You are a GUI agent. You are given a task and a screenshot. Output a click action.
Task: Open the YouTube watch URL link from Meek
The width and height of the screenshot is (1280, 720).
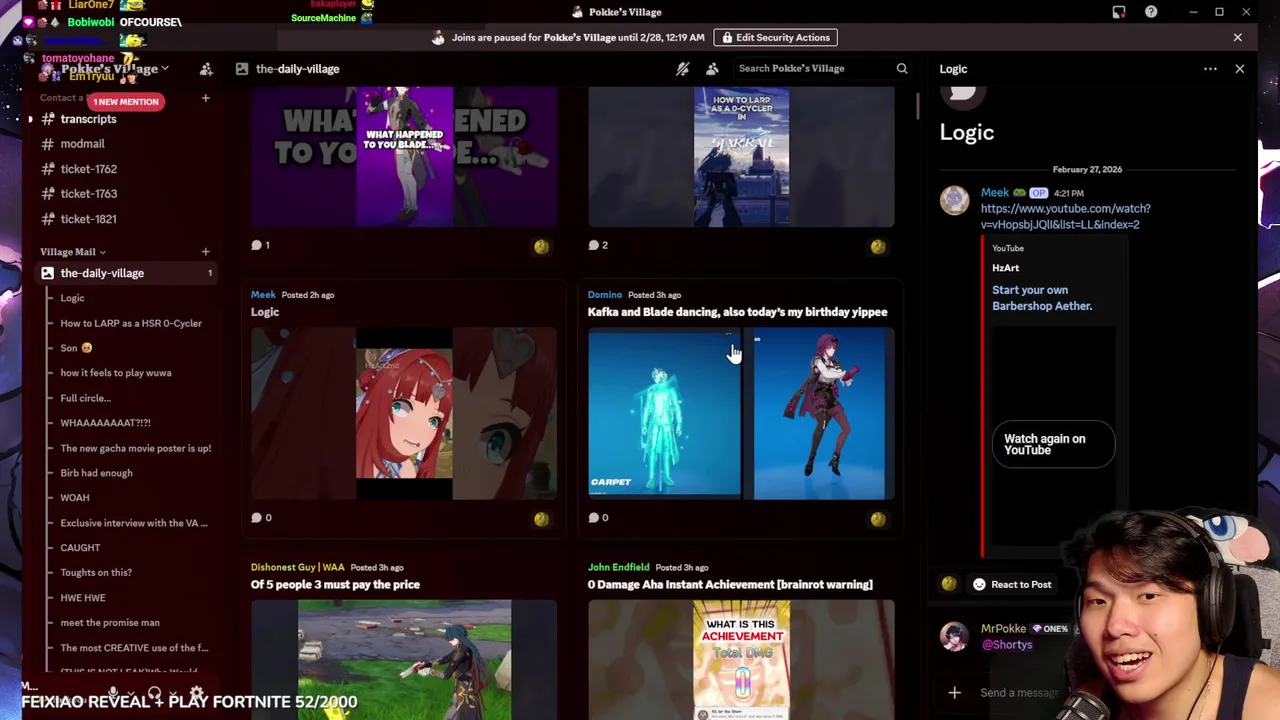pyautogui.click(x=1065, y=217)
